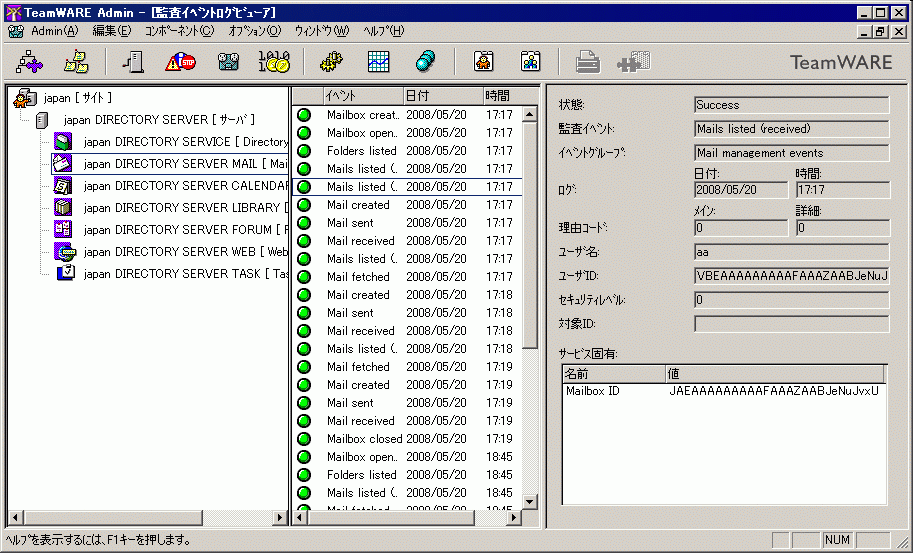
Task: Click the printer toolbar icon
Action: point(588,62)
